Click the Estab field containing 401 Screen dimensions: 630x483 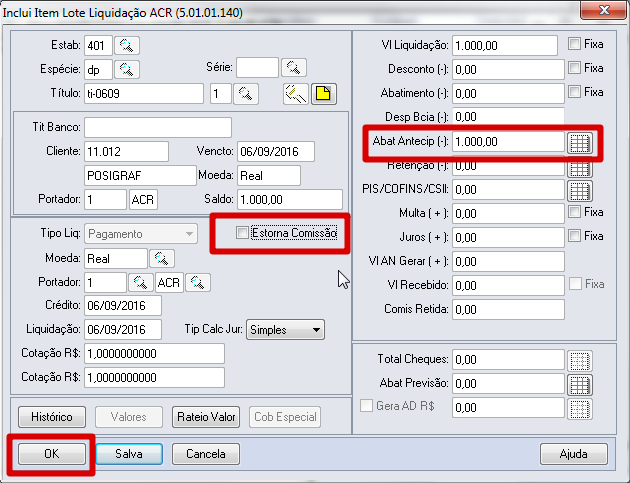point(98,45)
